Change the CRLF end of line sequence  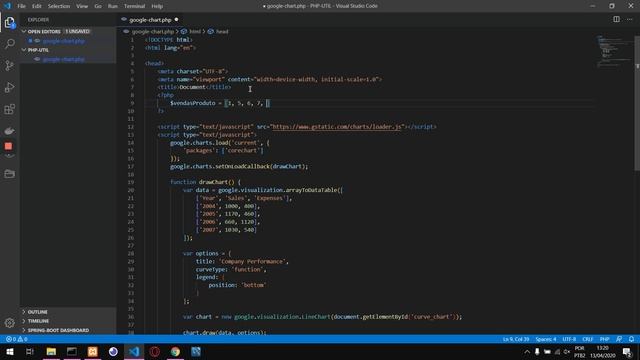[x=588, y=339]
